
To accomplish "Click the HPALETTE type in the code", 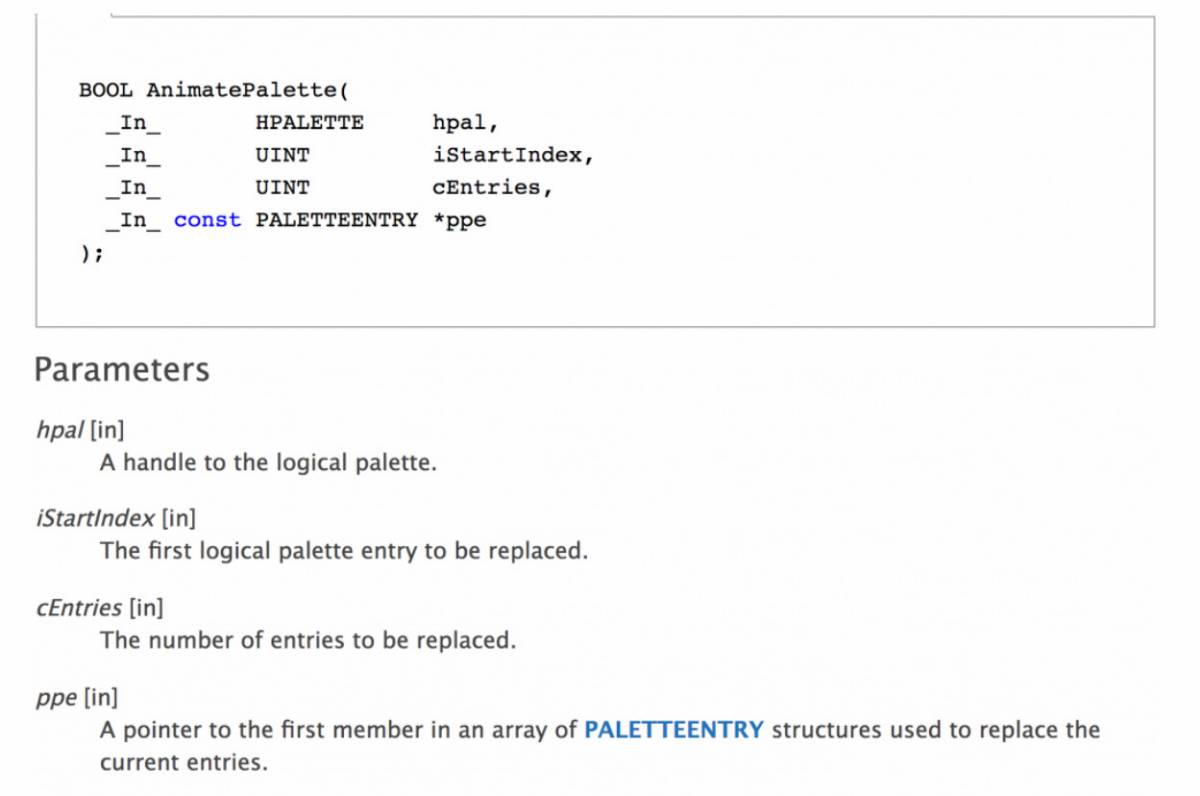I will pos(309,123).
